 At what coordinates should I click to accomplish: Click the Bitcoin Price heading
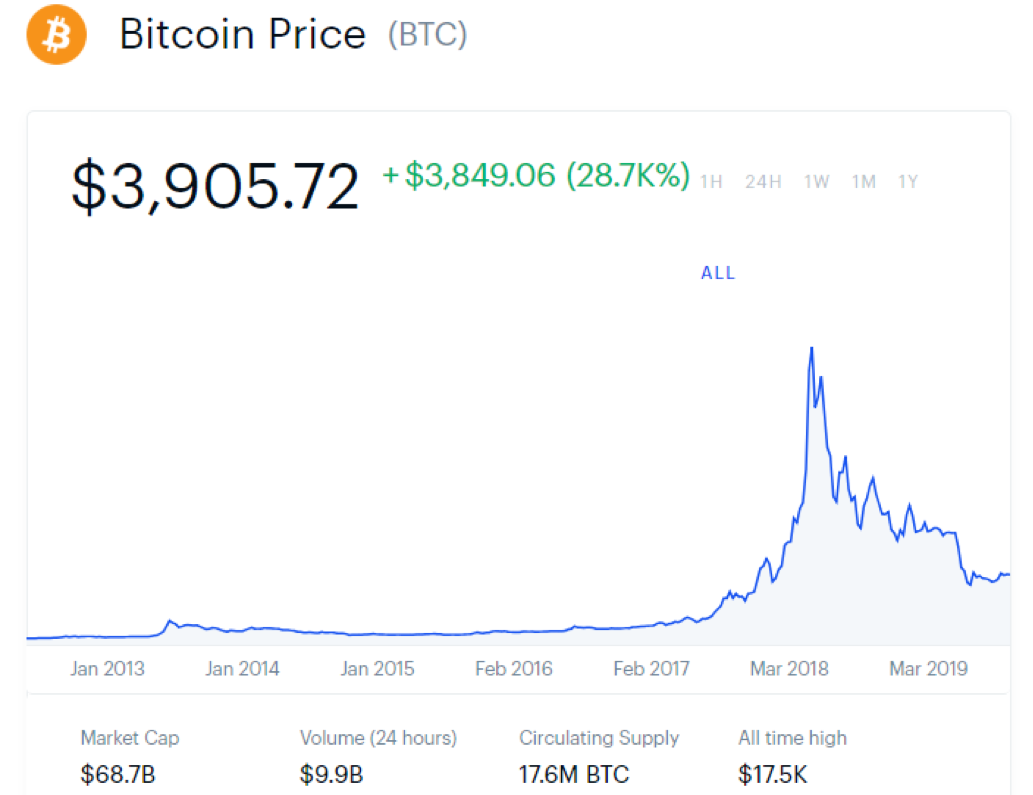(243, 35)
